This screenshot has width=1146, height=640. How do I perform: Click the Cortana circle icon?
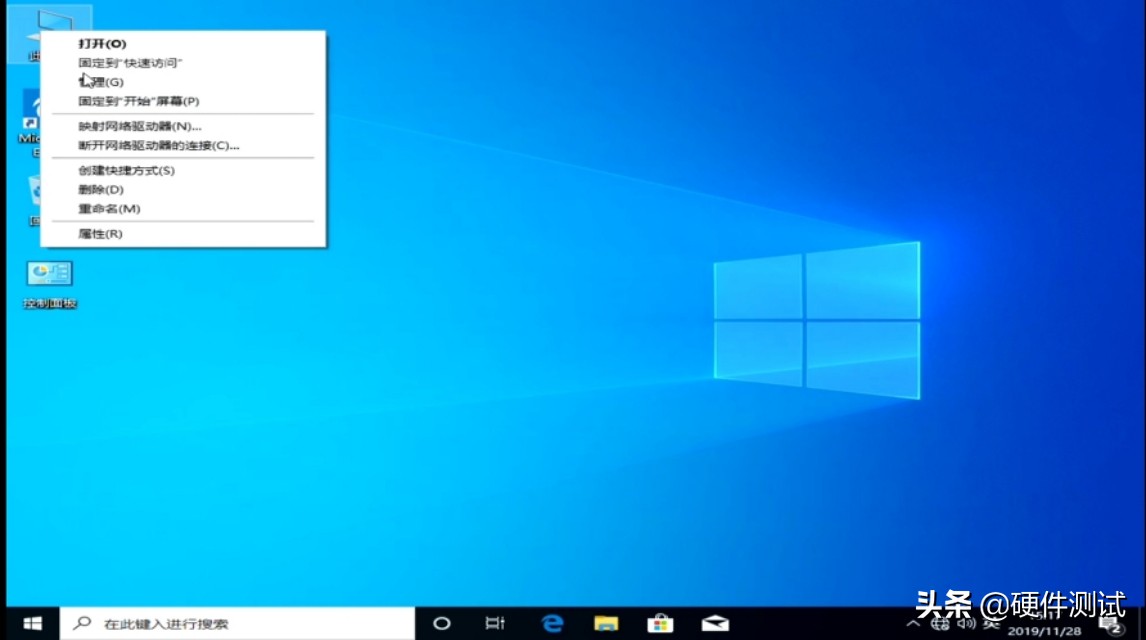pyautogui.click(x=442, y=623)
